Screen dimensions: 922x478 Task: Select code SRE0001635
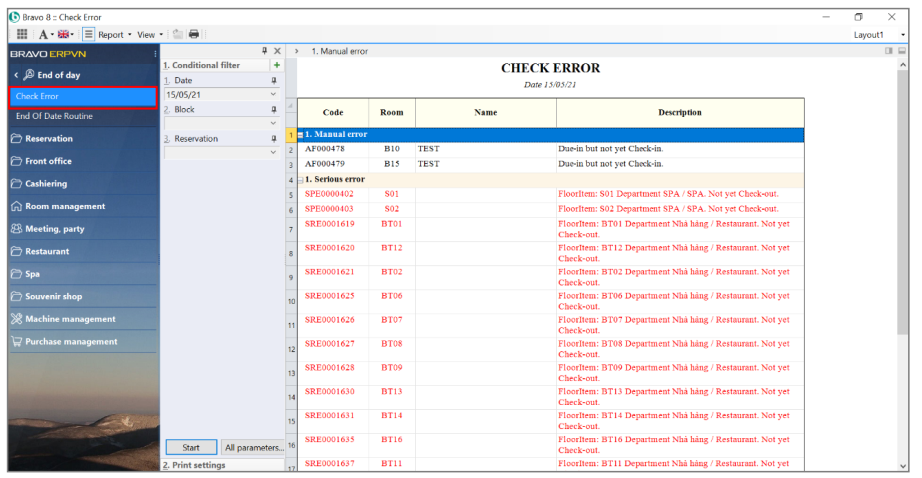click(329, 440)
